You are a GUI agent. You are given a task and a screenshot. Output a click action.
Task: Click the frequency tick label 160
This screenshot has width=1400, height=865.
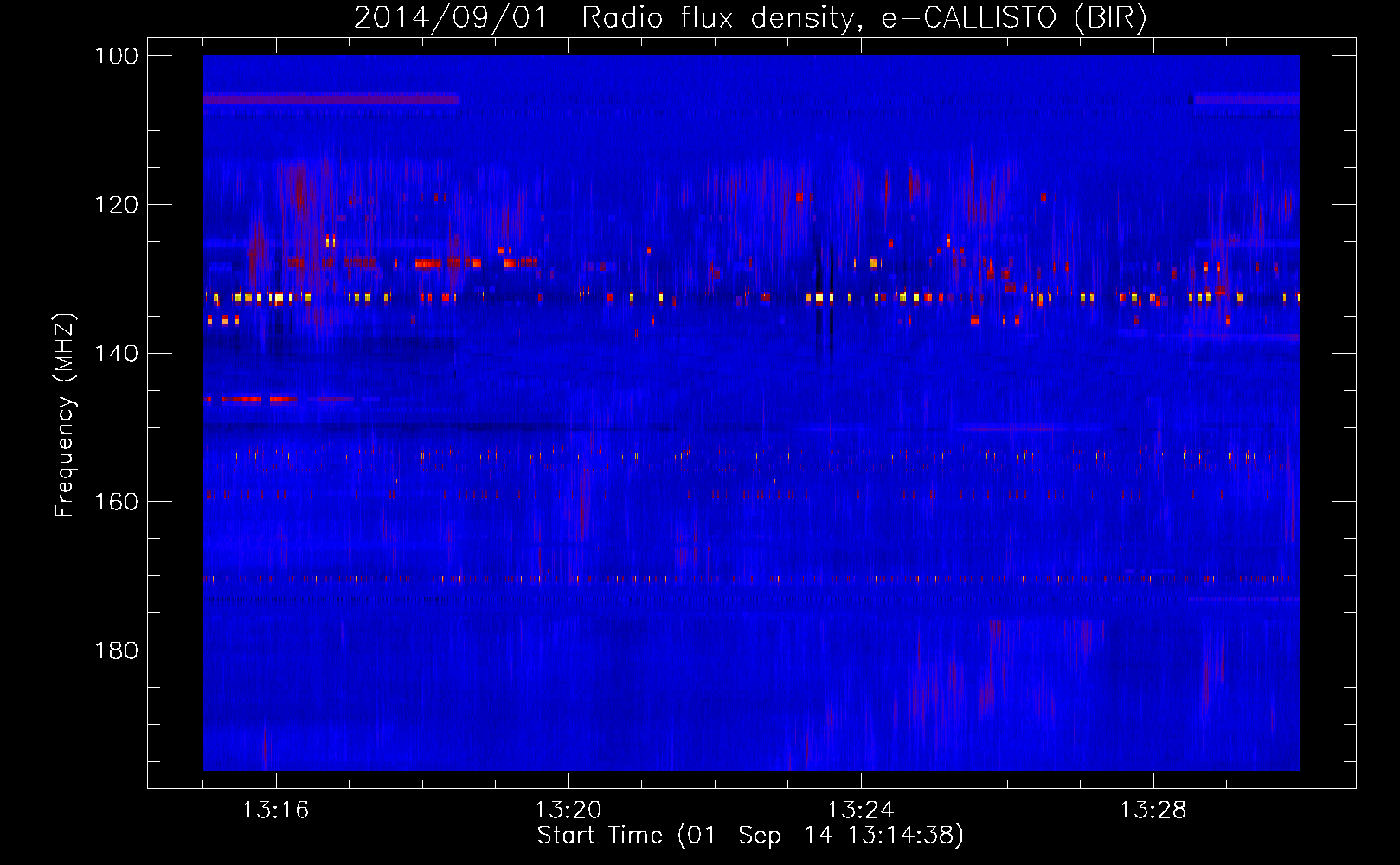pyautogui.click(x=115, y=502)
